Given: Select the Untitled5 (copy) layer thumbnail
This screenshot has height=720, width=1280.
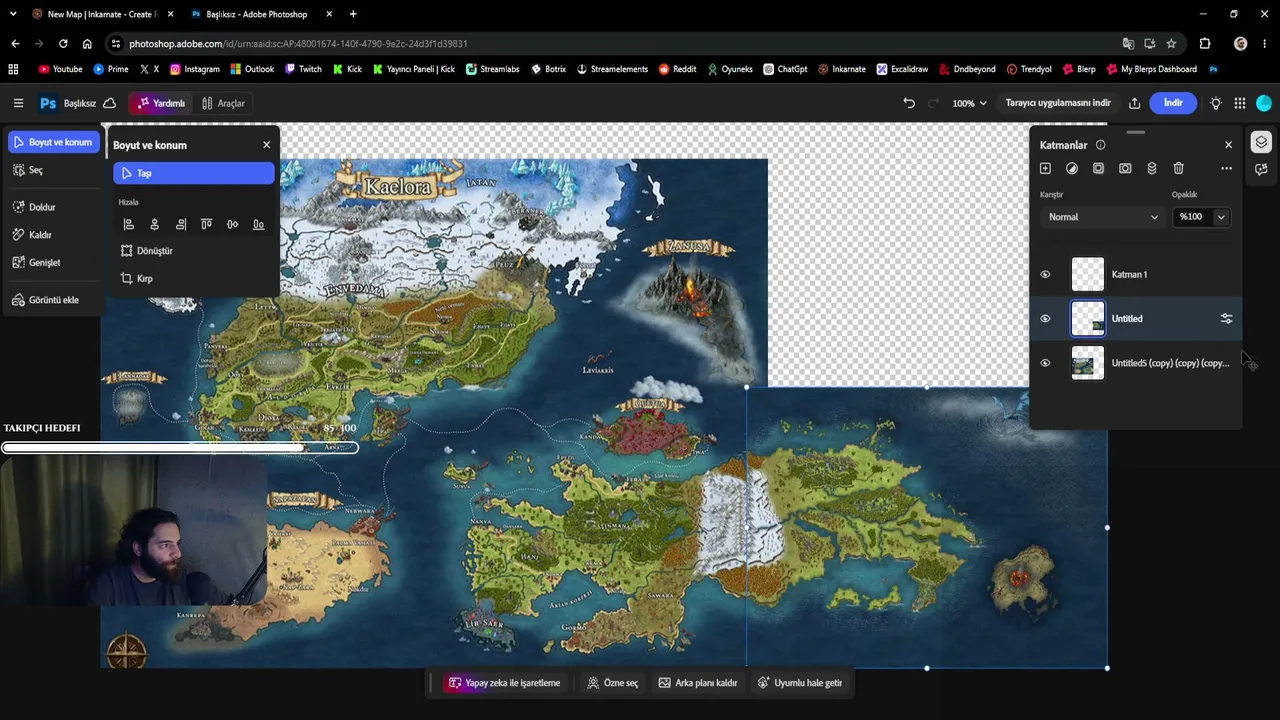Looking at the screenshot, I should click(x=1088, y=363).
